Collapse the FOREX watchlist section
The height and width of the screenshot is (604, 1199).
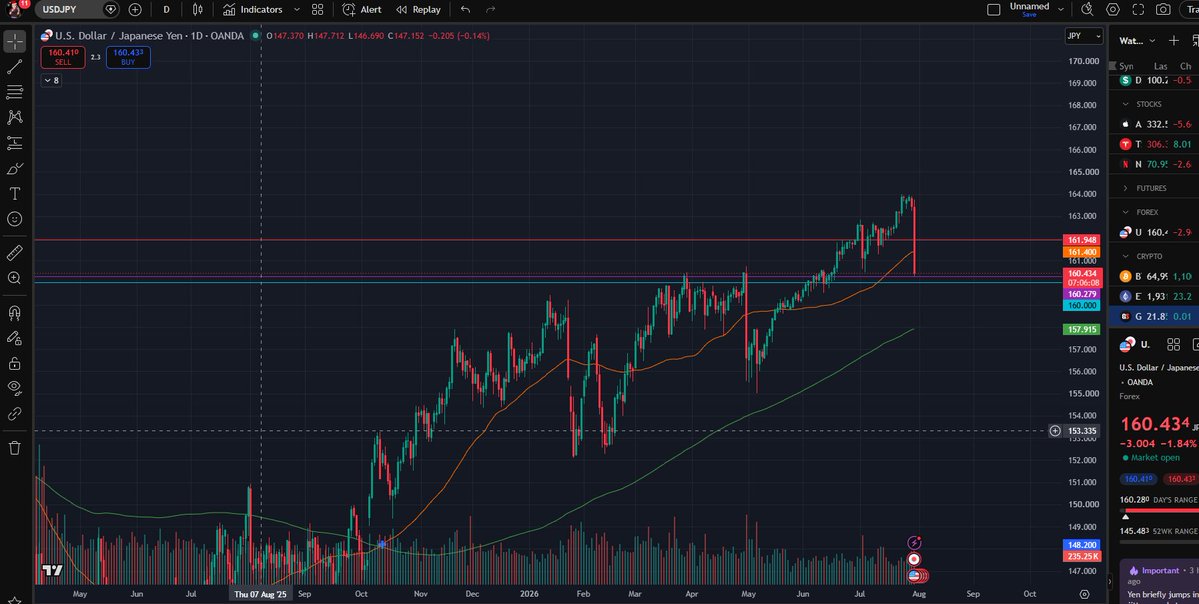coord(1126,213)
